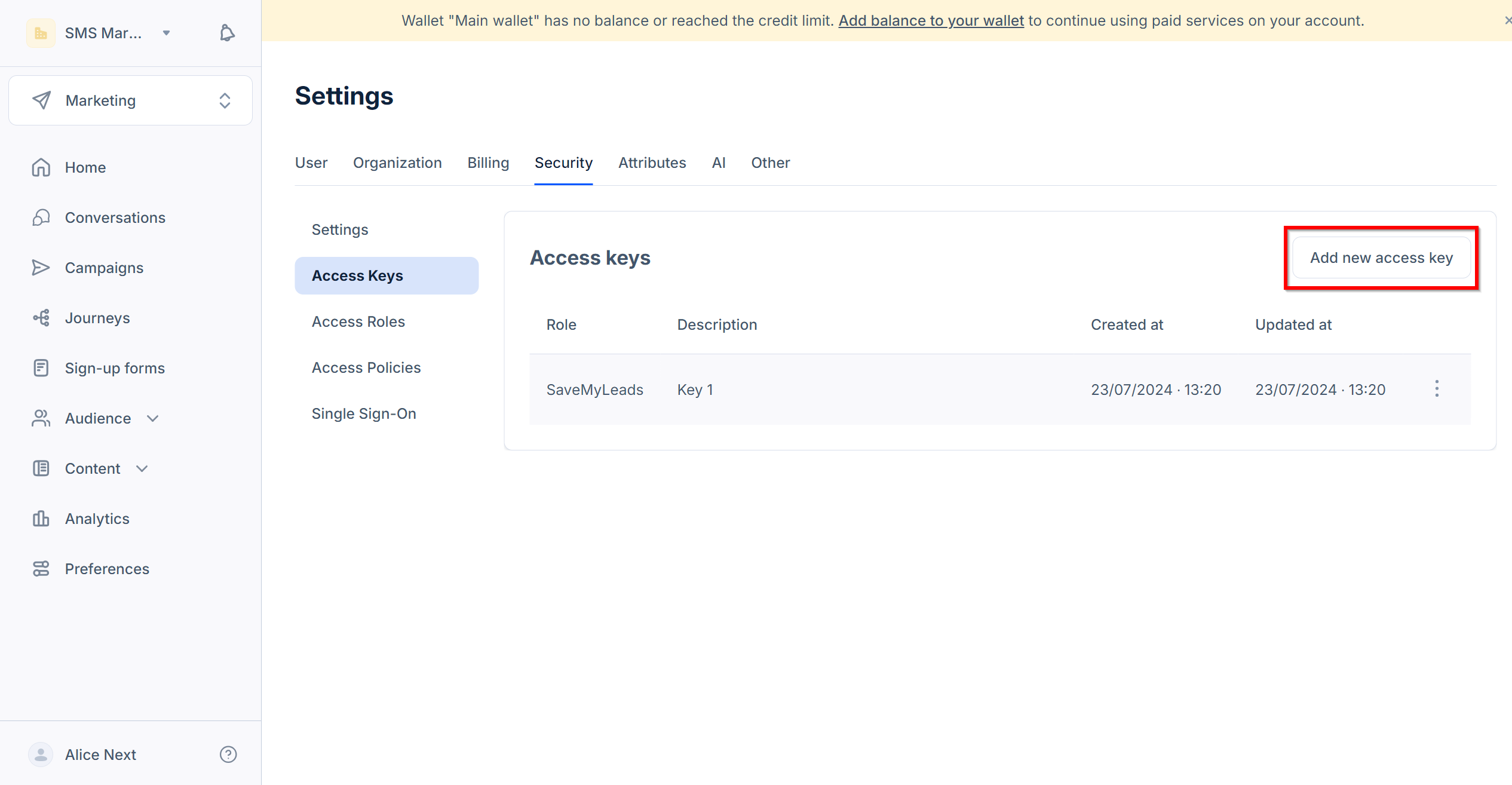The height and width of the screenshot is (785, 1512).
Task: Click the Alice Next user name
Action: pyautogui.click(x=100, y=755)
